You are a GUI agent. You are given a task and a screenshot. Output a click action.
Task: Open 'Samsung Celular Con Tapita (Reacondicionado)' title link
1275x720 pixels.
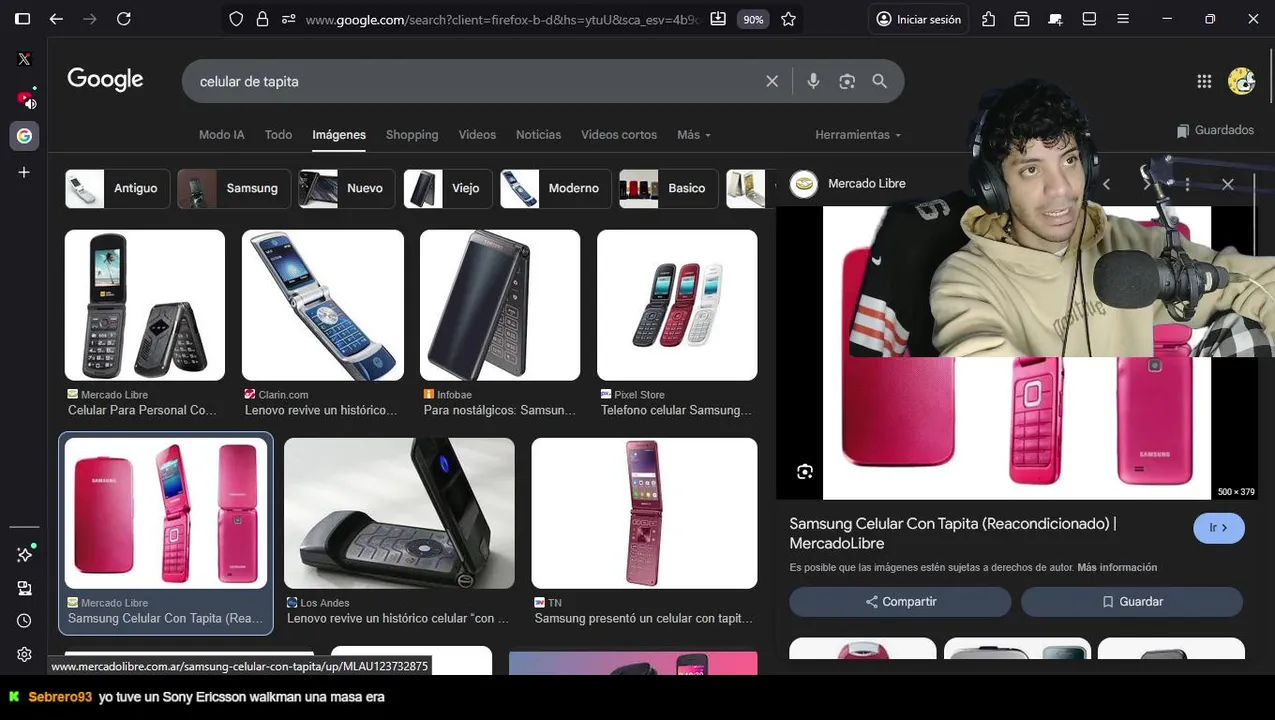pyautogui.click(x=953, y=533)
